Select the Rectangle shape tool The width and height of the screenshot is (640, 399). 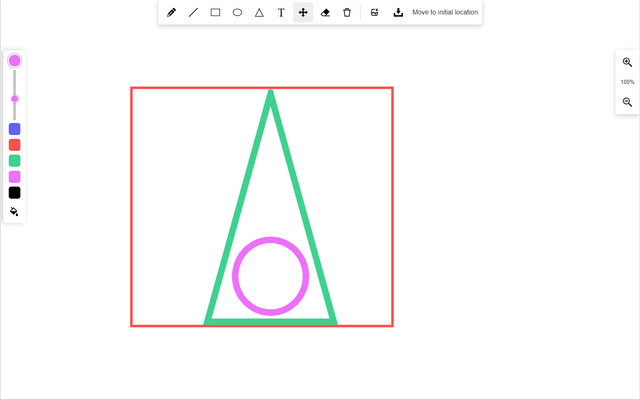coord(216,13)
